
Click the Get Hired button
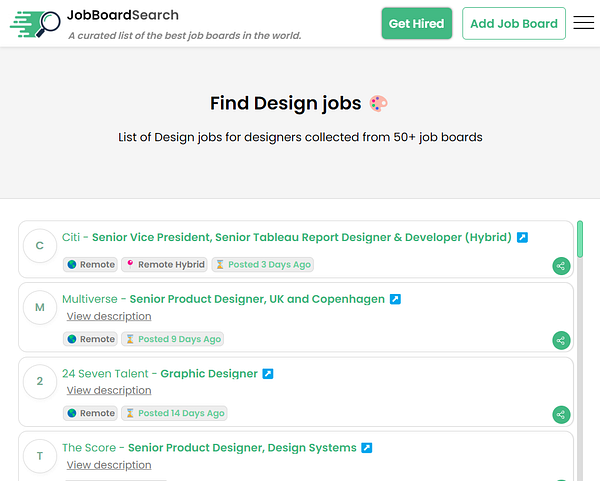pos(416,23)
